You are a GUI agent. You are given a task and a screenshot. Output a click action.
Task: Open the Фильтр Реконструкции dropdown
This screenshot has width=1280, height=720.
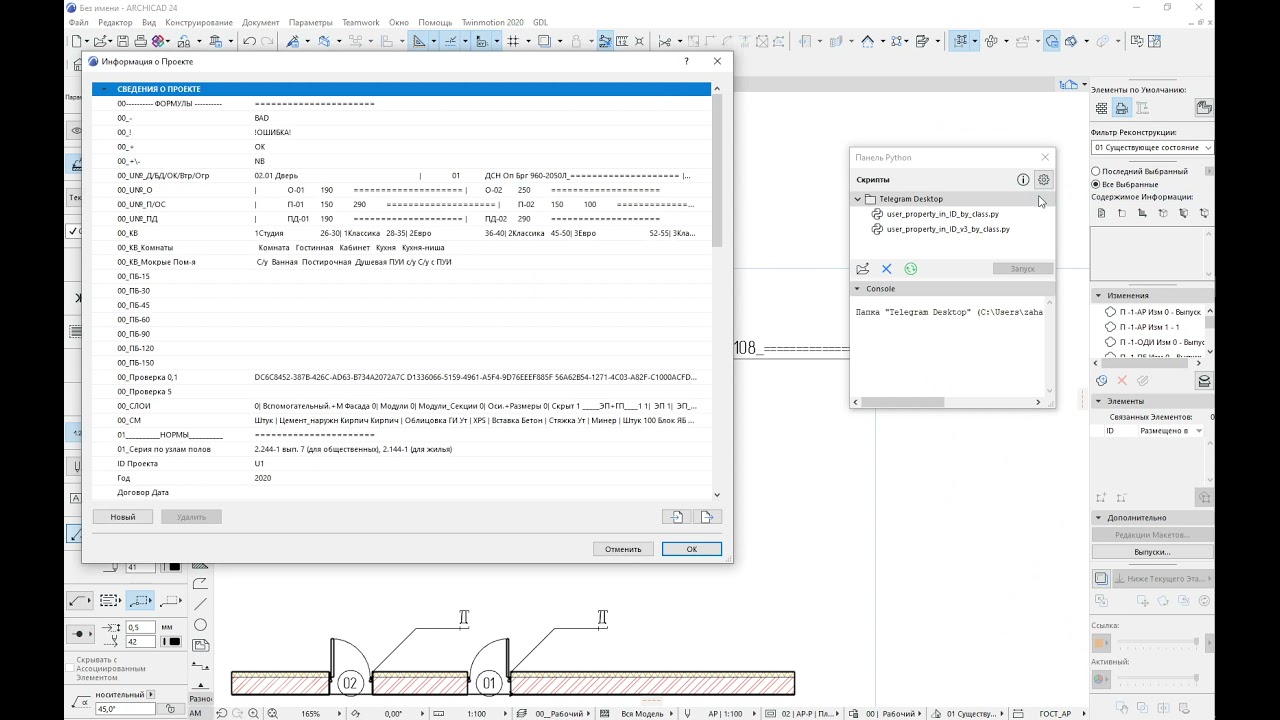pos(1152,148)
